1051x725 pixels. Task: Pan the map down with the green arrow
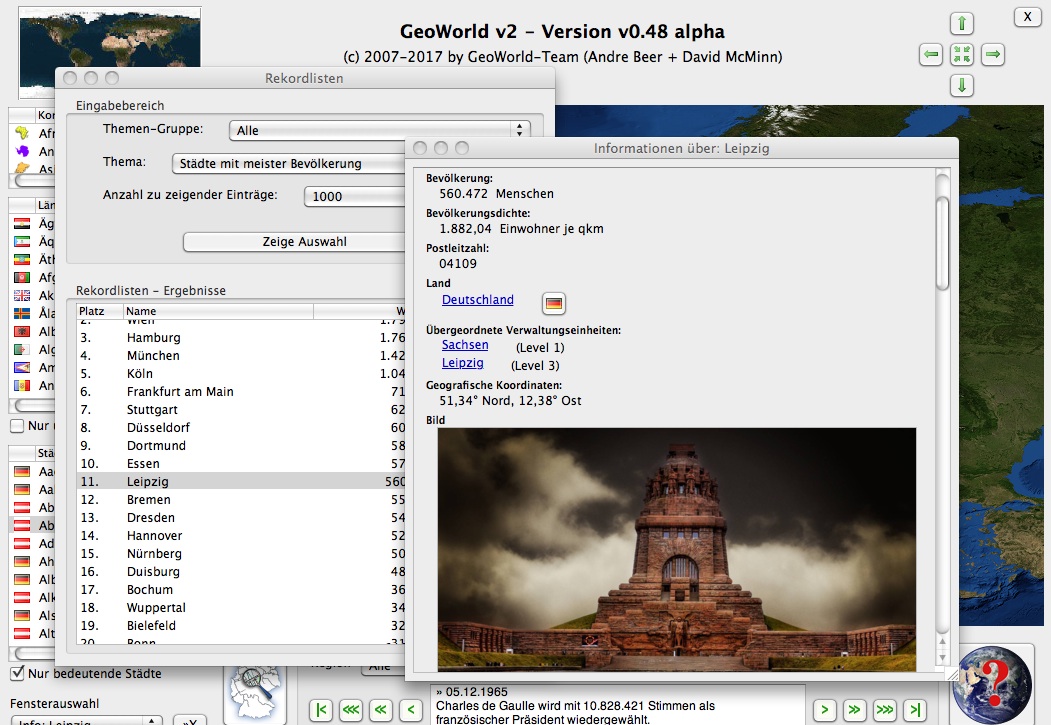point(962,85)
